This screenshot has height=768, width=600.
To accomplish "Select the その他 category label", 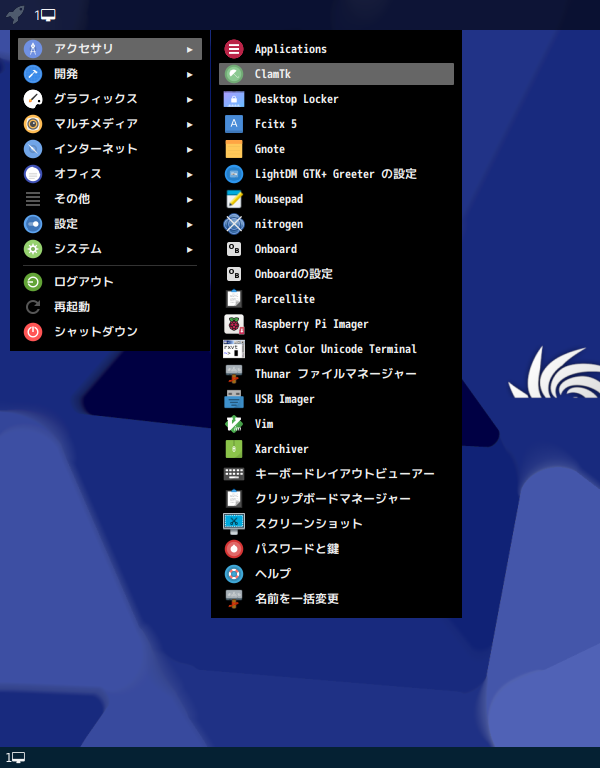I will click(72, 199).
